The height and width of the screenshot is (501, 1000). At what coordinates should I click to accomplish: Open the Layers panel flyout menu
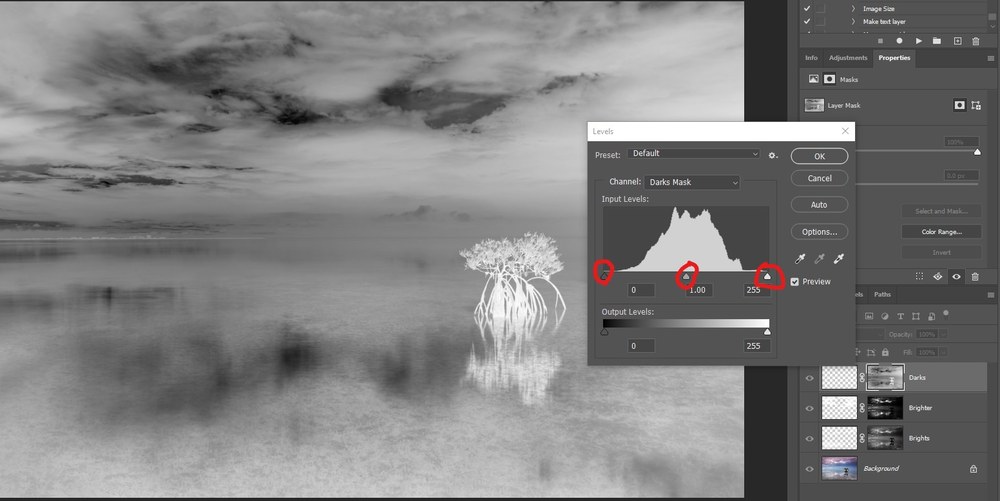pyautogui.click(x=990, y=294)
